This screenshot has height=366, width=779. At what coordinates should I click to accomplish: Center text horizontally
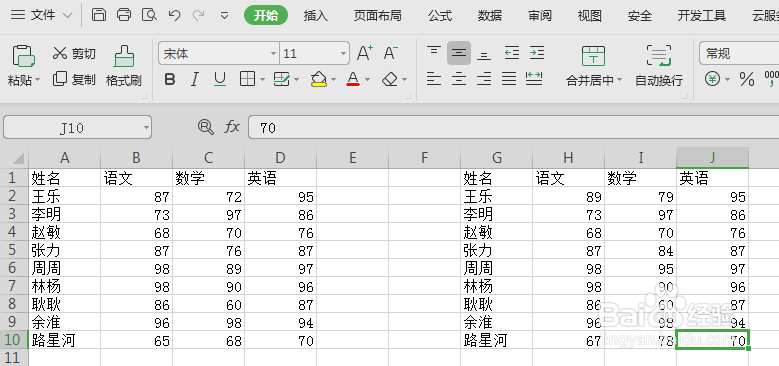[x=459, y=78]
